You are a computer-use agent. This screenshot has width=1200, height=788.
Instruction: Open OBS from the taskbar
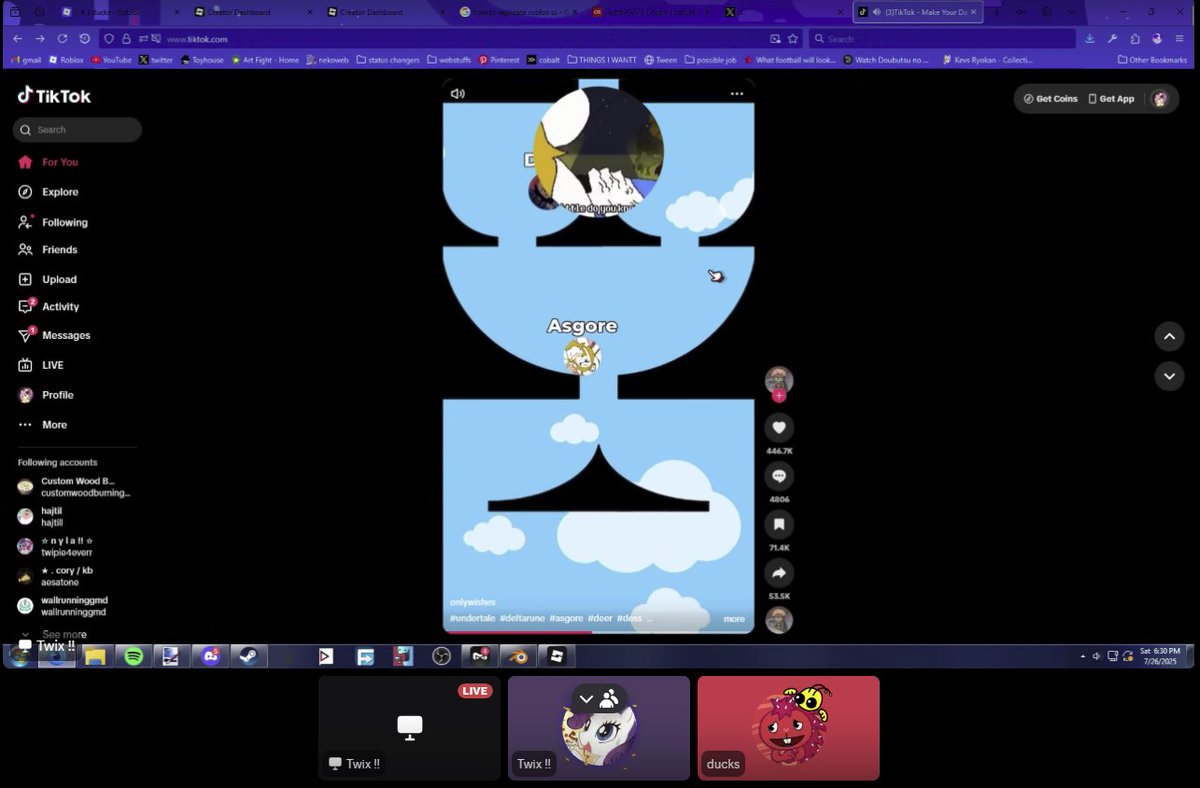click(441, 656)
